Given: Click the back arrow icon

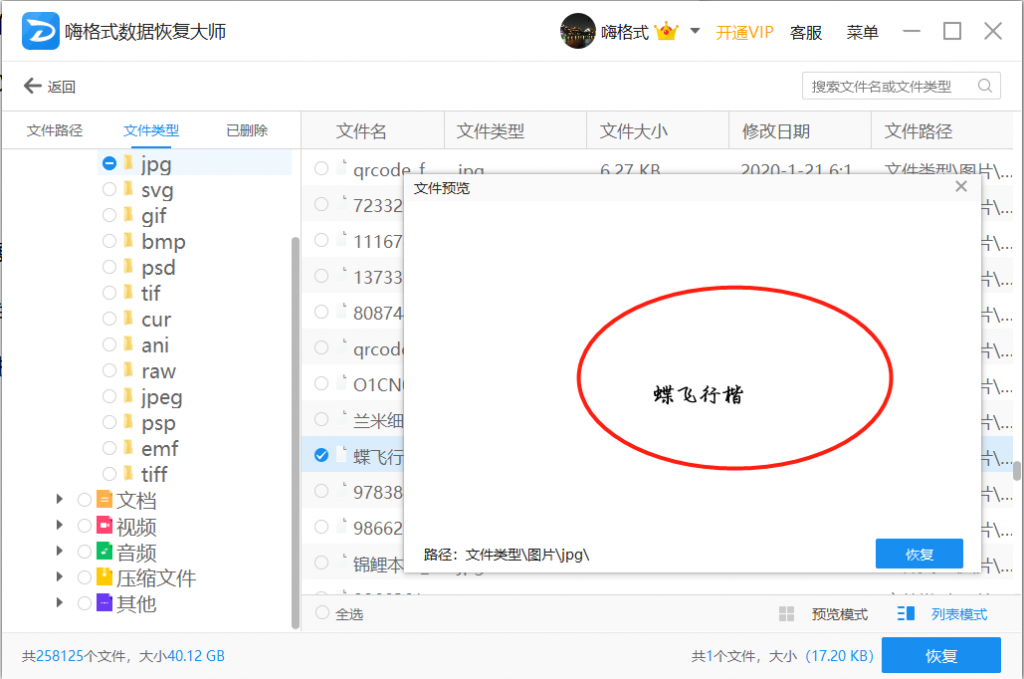Looking at the screenshot, I should pos(32,86).
